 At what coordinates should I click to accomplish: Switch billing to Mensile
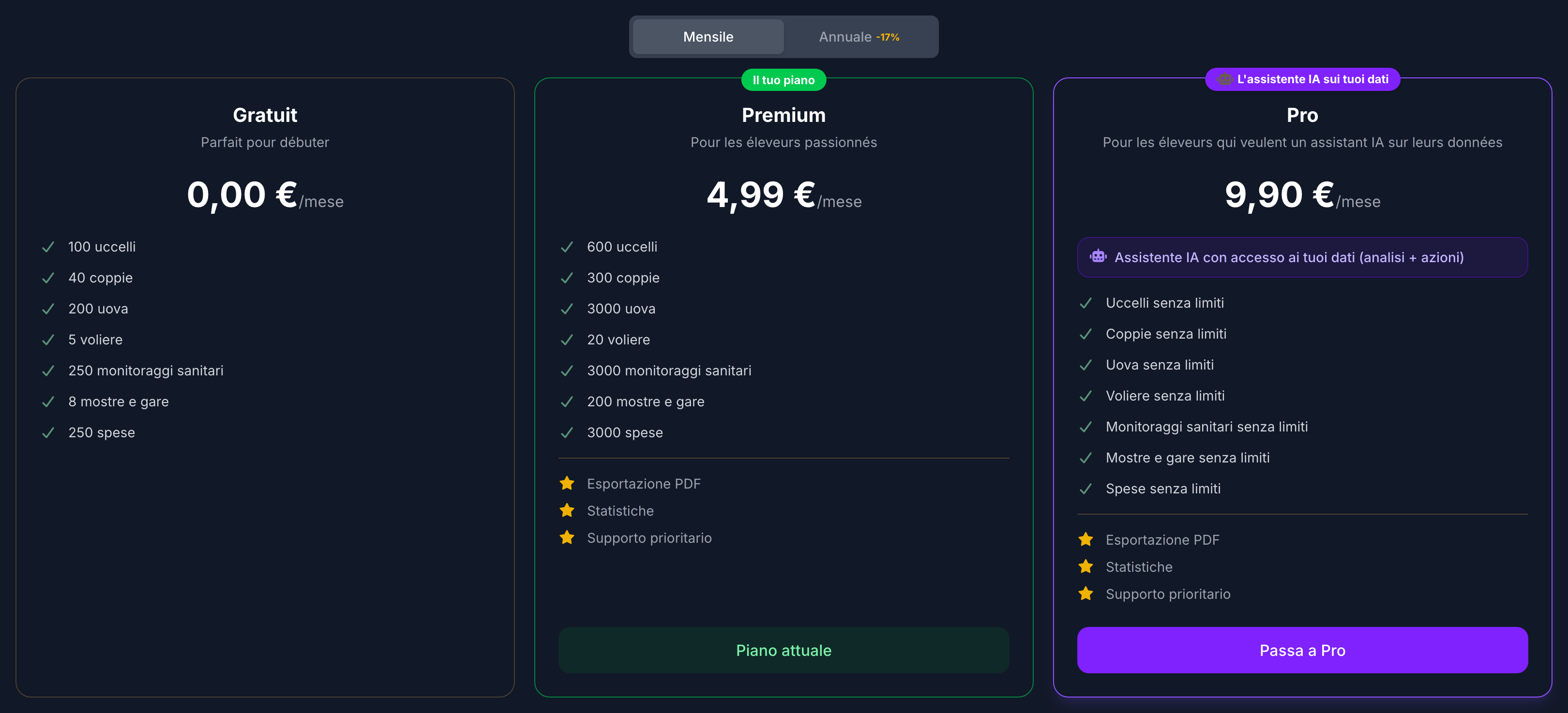(708, 36)
